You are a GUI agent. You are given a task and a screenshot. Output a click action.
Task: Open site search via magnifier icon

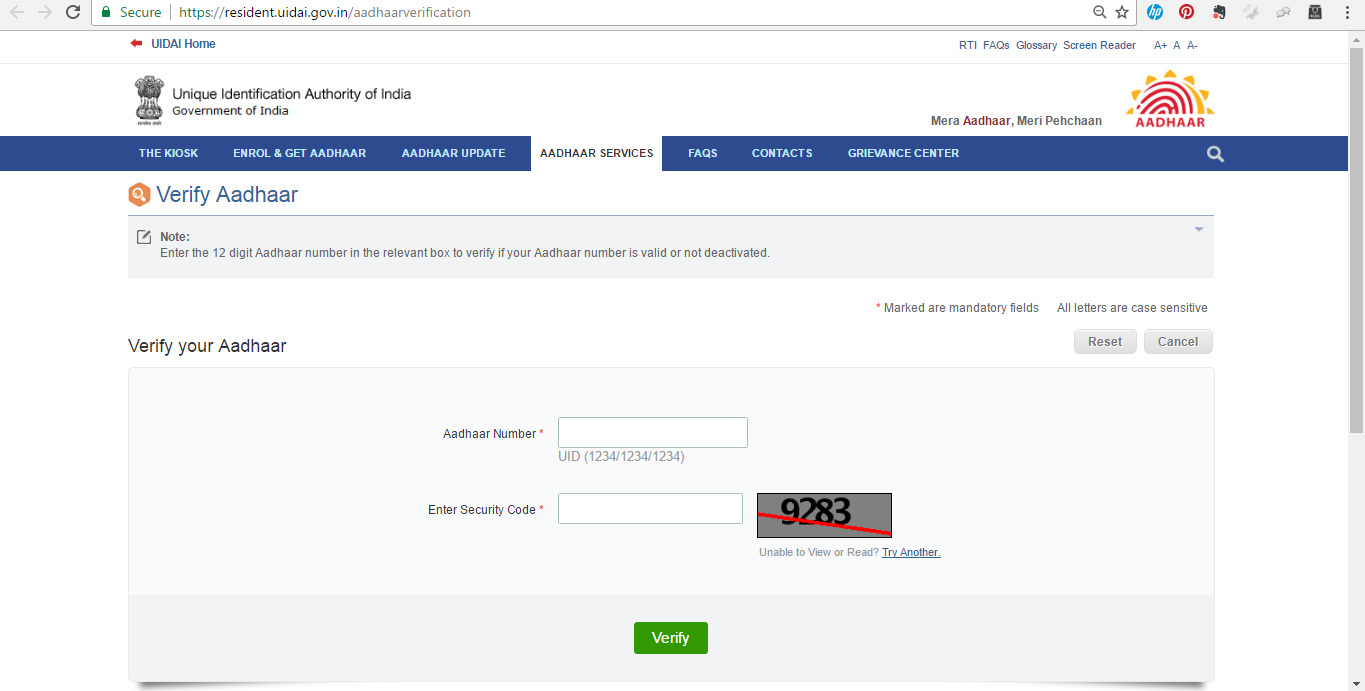pos(1214,153)
